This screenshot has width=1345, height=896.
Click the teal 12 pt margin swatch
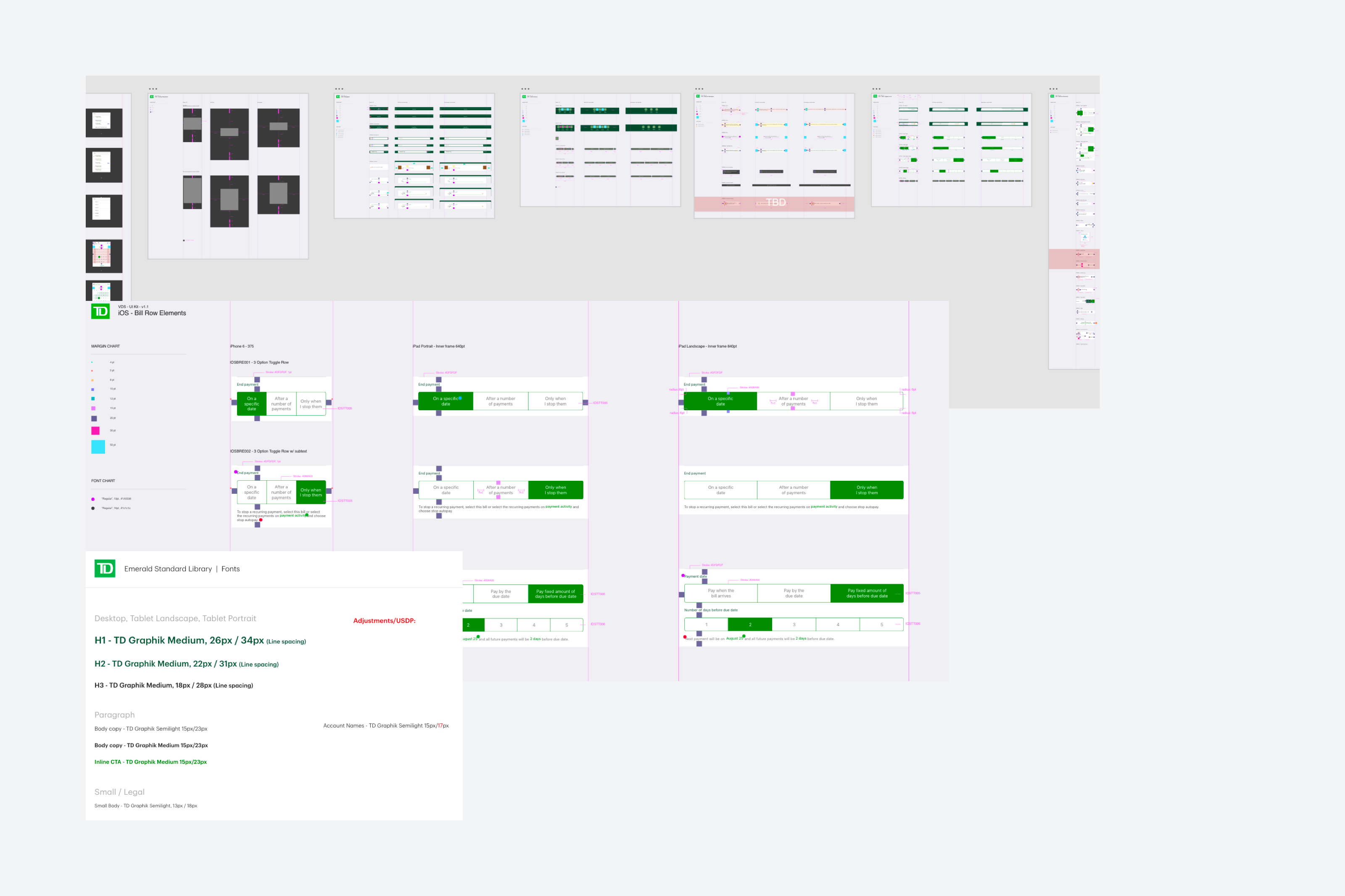(93, 399)
